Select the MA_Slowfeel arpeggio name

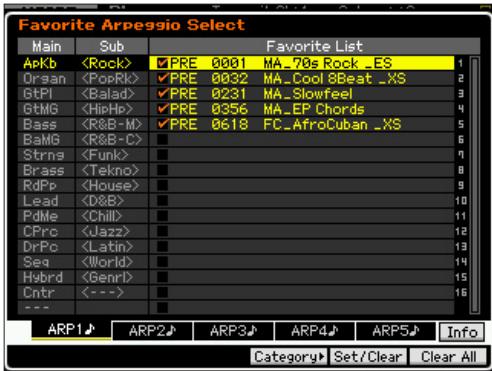308,94
